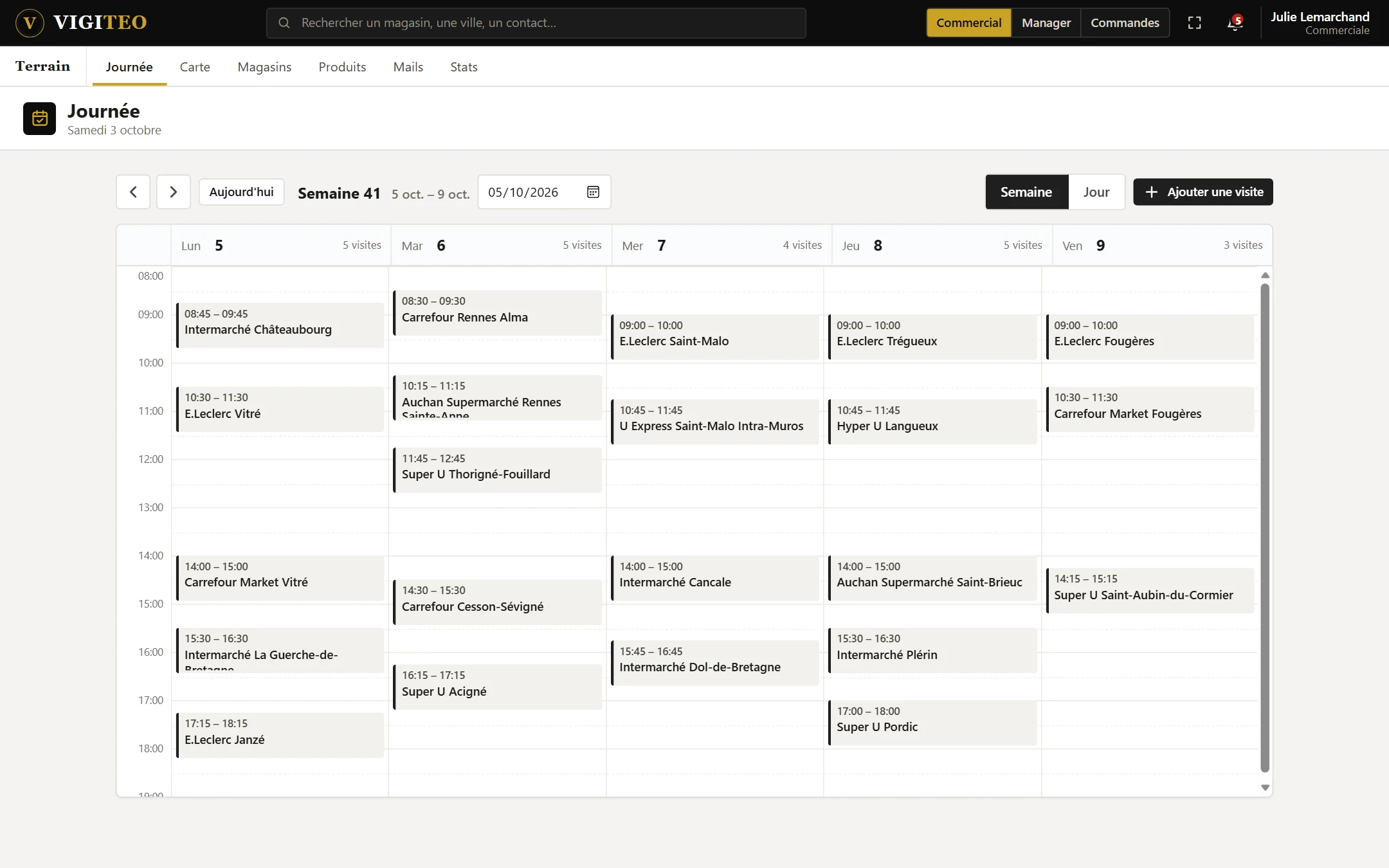
Task: Open E.Leclerc Saint-Malo visit
Action: (x=715, y=337)
